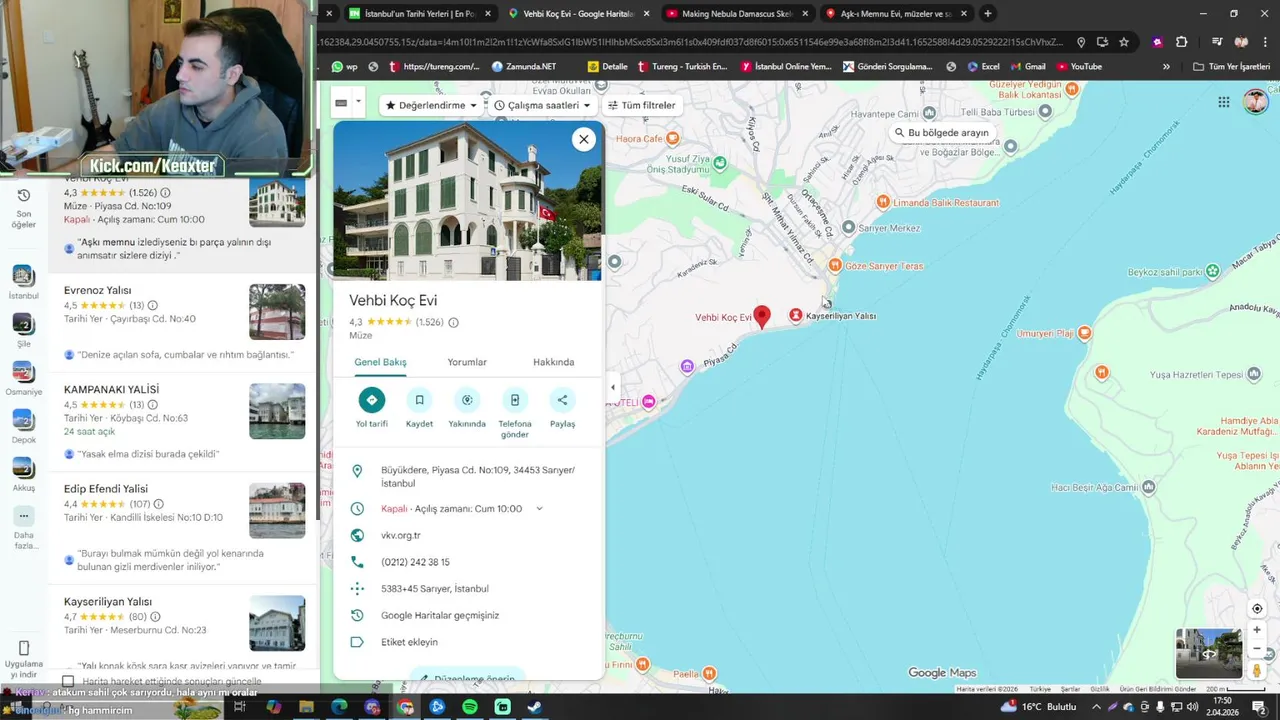Open Spotify from the taskbar
The image size is (1280, 720).
tap(470, 707)
